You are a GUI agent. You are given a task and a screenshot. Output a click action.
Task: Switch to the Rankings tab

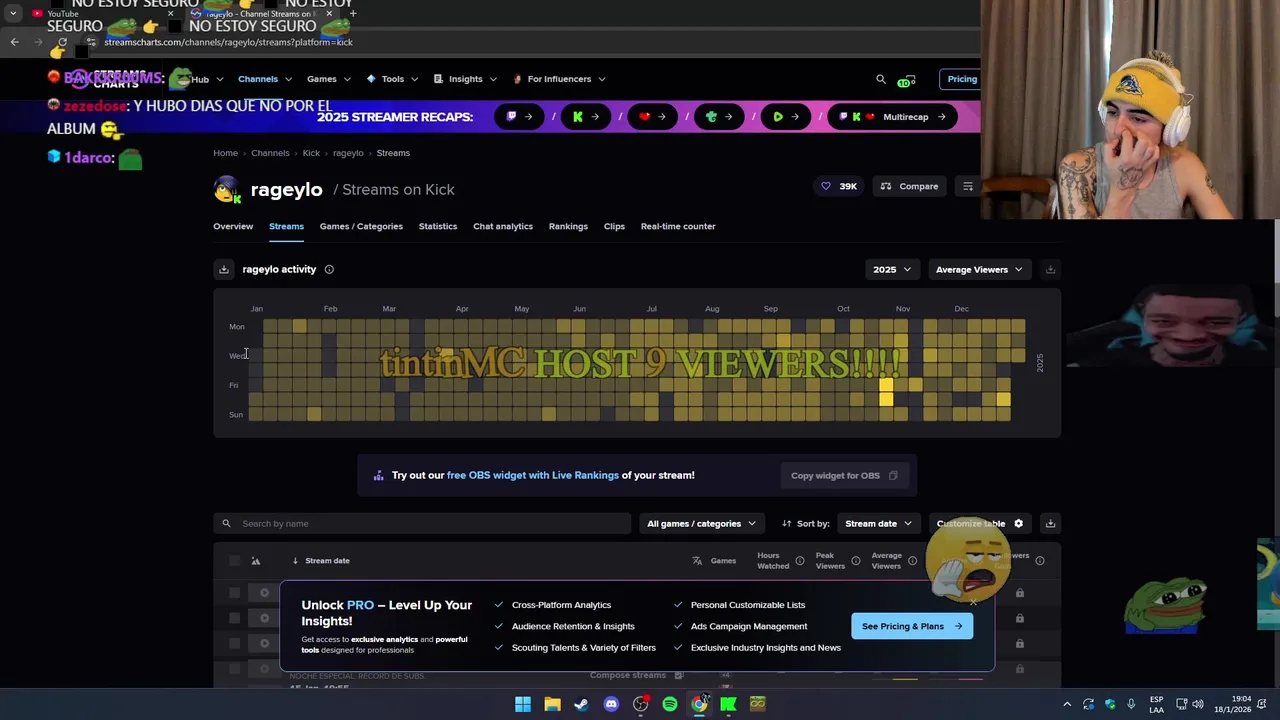point(568,226)
